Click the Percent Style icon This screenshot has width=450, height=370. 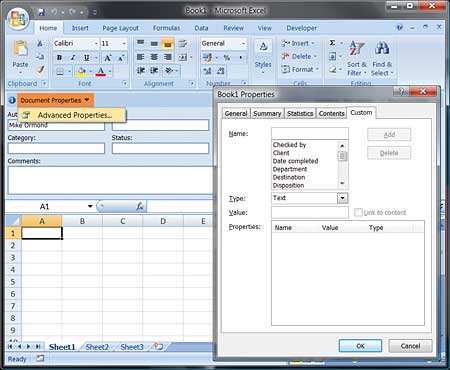click(x=227, y=57)
